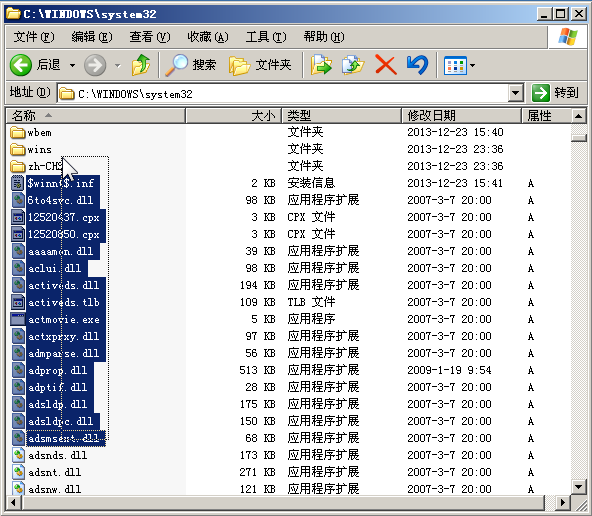This screenshot has height=516, width=592.
Task: Click the horizontal scrollbar left arrow
Action: [x=14, y=502]
